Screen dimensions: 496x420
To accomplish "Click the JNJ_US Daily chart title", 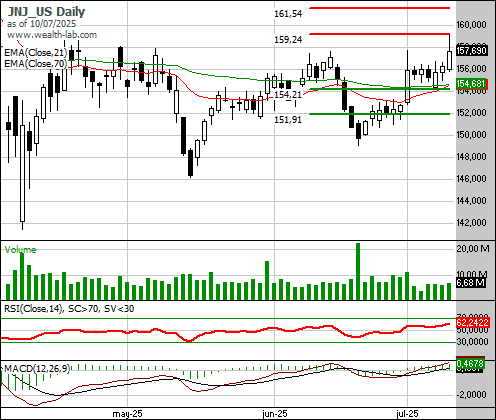I will click(x=46, y=12).
